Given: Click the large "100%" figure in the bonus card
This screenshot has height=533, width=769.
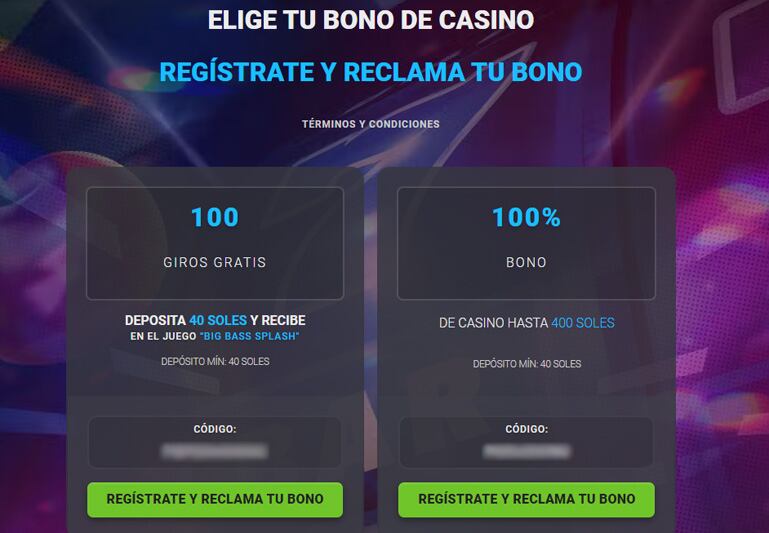Looking at the screenshot, I should coord(526,217).
